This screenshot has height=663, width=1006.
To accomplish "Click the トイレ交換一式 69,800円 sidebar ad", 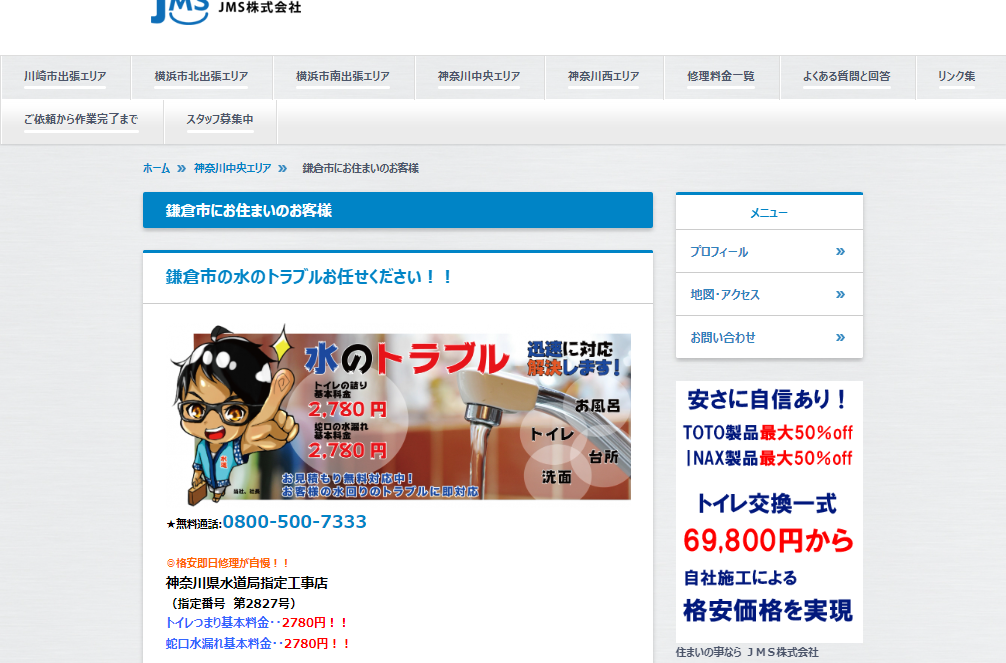I will tap(768, 511).
